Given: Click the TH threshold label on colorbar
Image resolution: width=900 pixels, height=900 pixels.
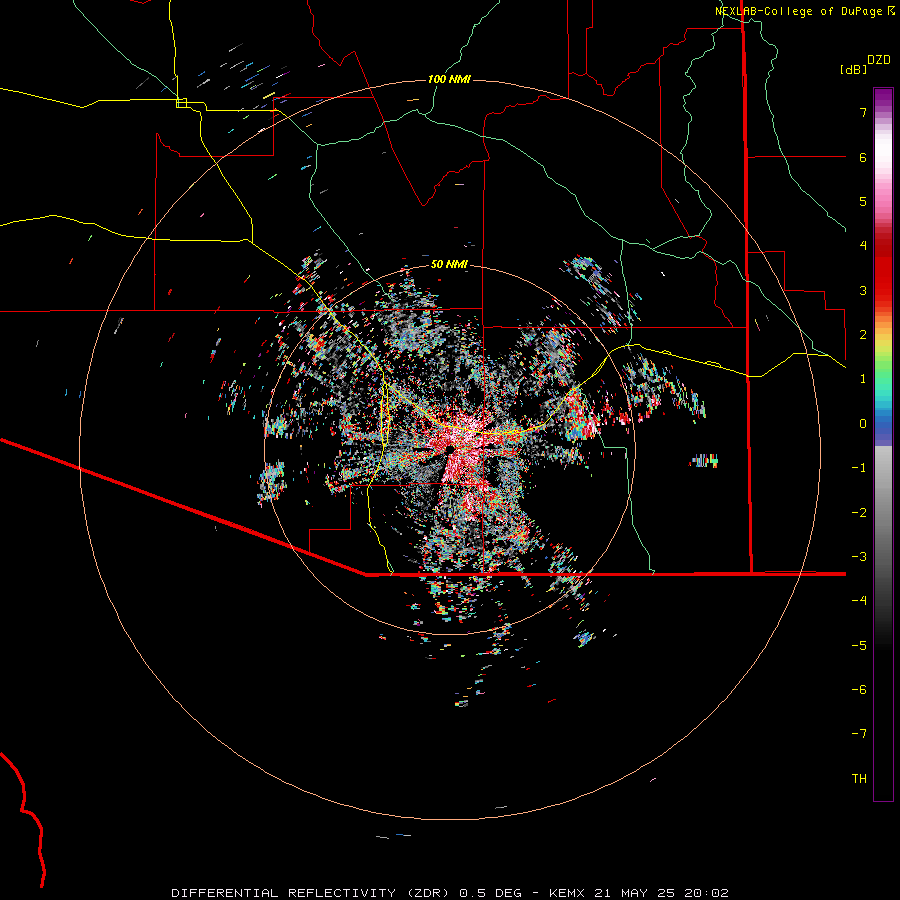Looking at the screenshot, I should tap(859, 779).
